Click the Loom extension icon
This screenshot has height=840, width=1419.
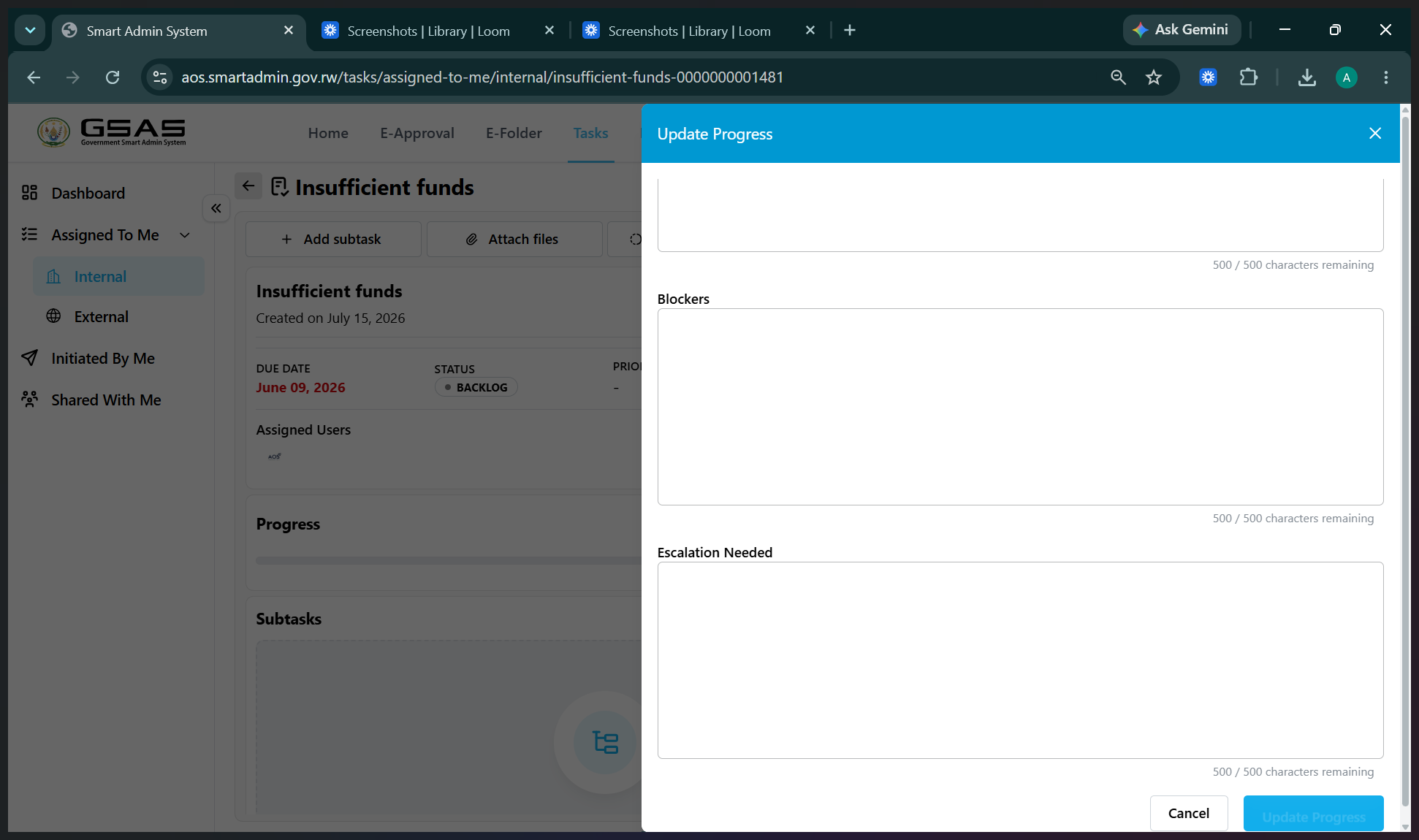(x=1209, y=77)
